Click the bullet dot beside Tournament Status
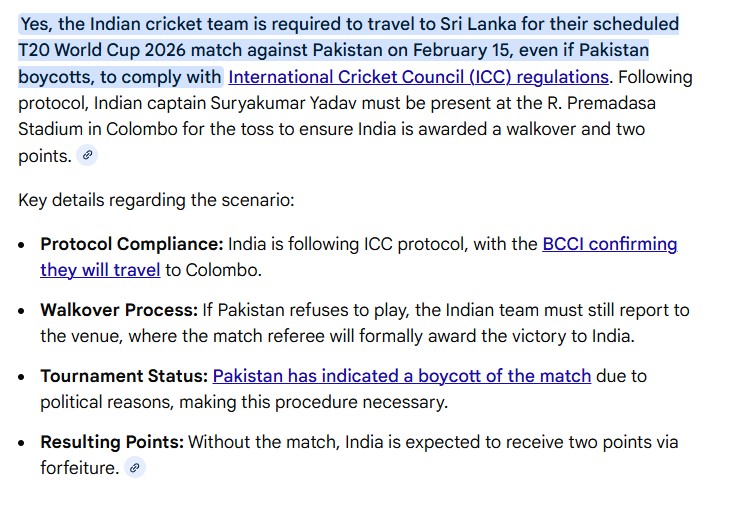The height and width of the screenshot is (508, 743). point(22,377)
